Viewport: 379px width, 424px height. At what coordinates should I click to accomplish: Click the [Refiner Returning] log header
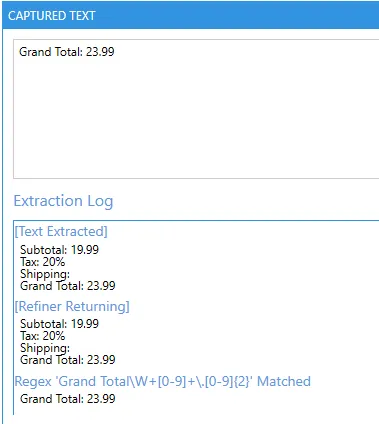[x=72, y=306]
